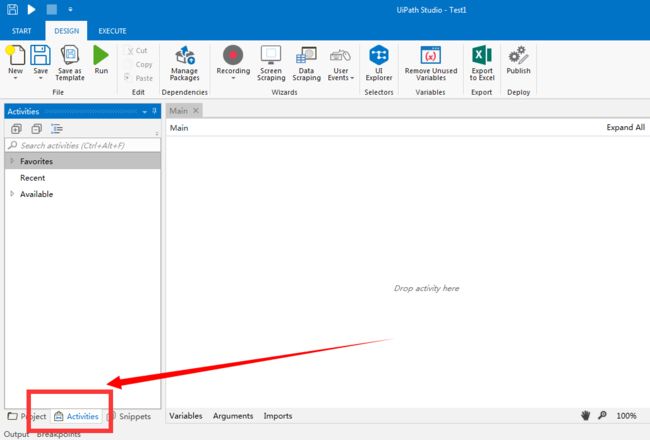Click the Drop activity here area
Image resolution: width=650 pixels, height=440 pixels.
(426, 288)
